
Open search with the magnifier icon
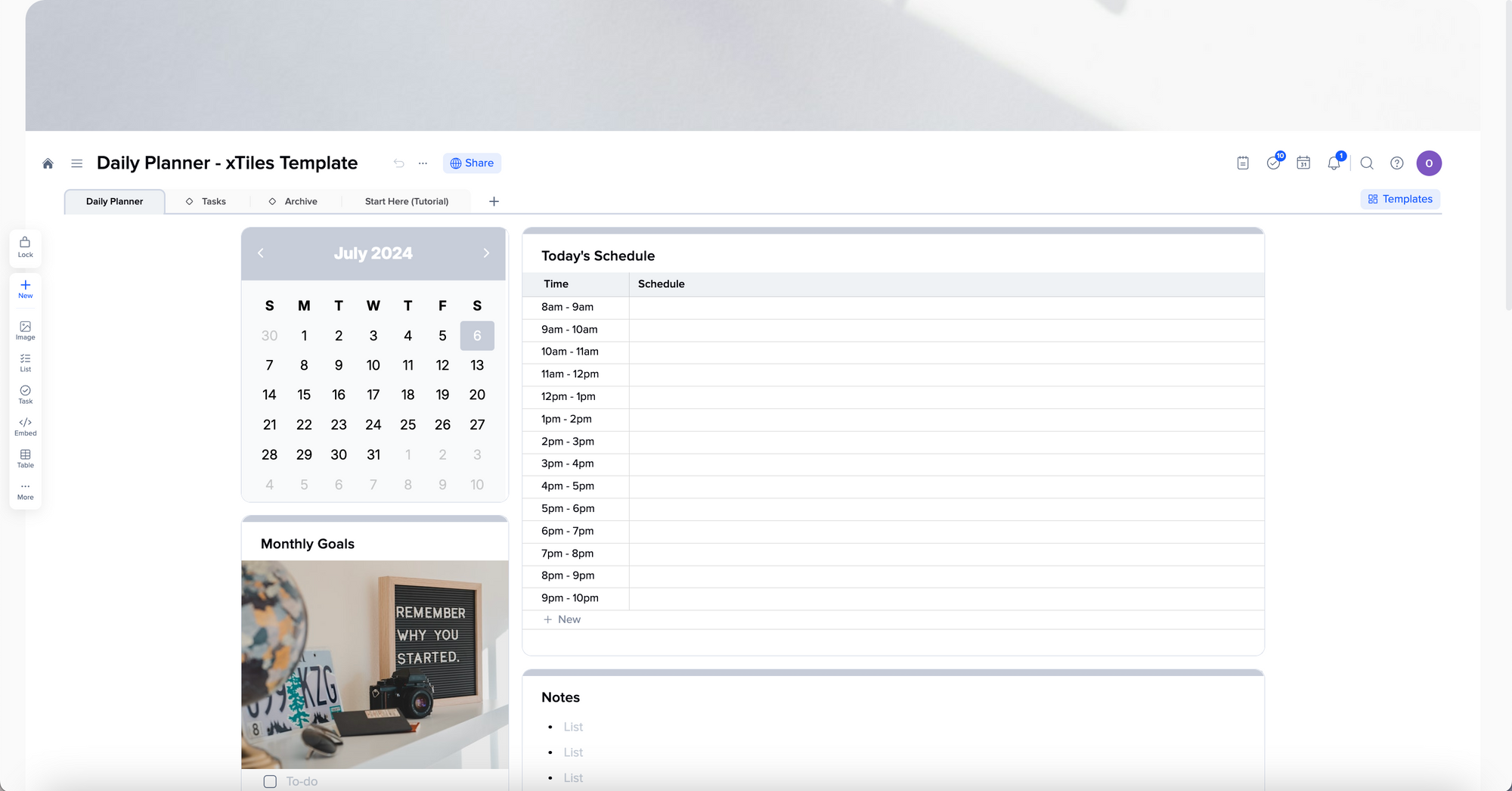pyautogui.click(x=1367, y=163)
